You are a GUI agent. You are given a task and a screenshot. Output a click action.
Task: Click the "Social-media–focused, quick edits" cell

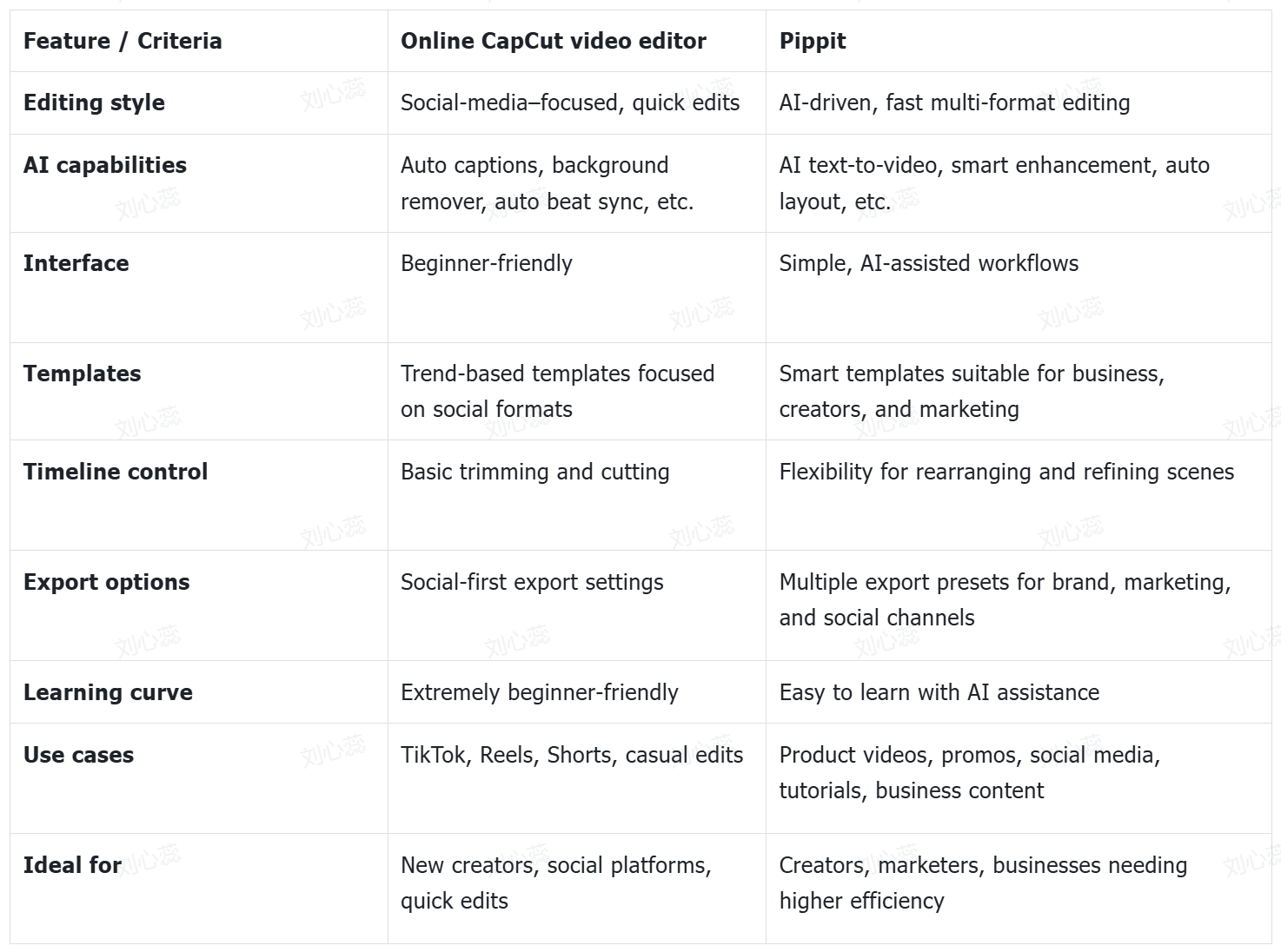tap(569, 102)
